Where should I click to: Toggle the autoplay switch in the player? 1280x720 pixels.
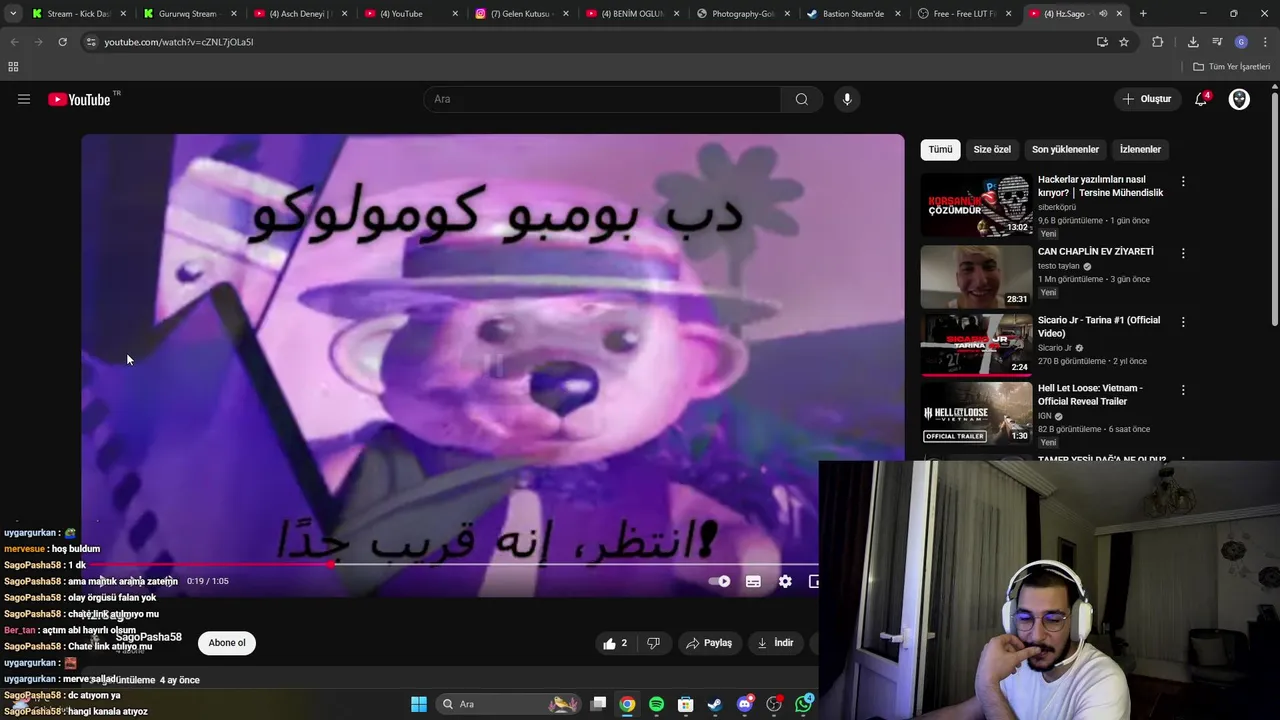pos(719,581)
